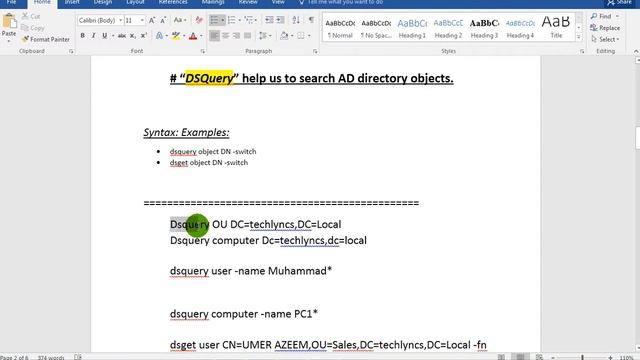Toggle strikethrough formatting
Screen dimensions: 640x360
point(122,36)
